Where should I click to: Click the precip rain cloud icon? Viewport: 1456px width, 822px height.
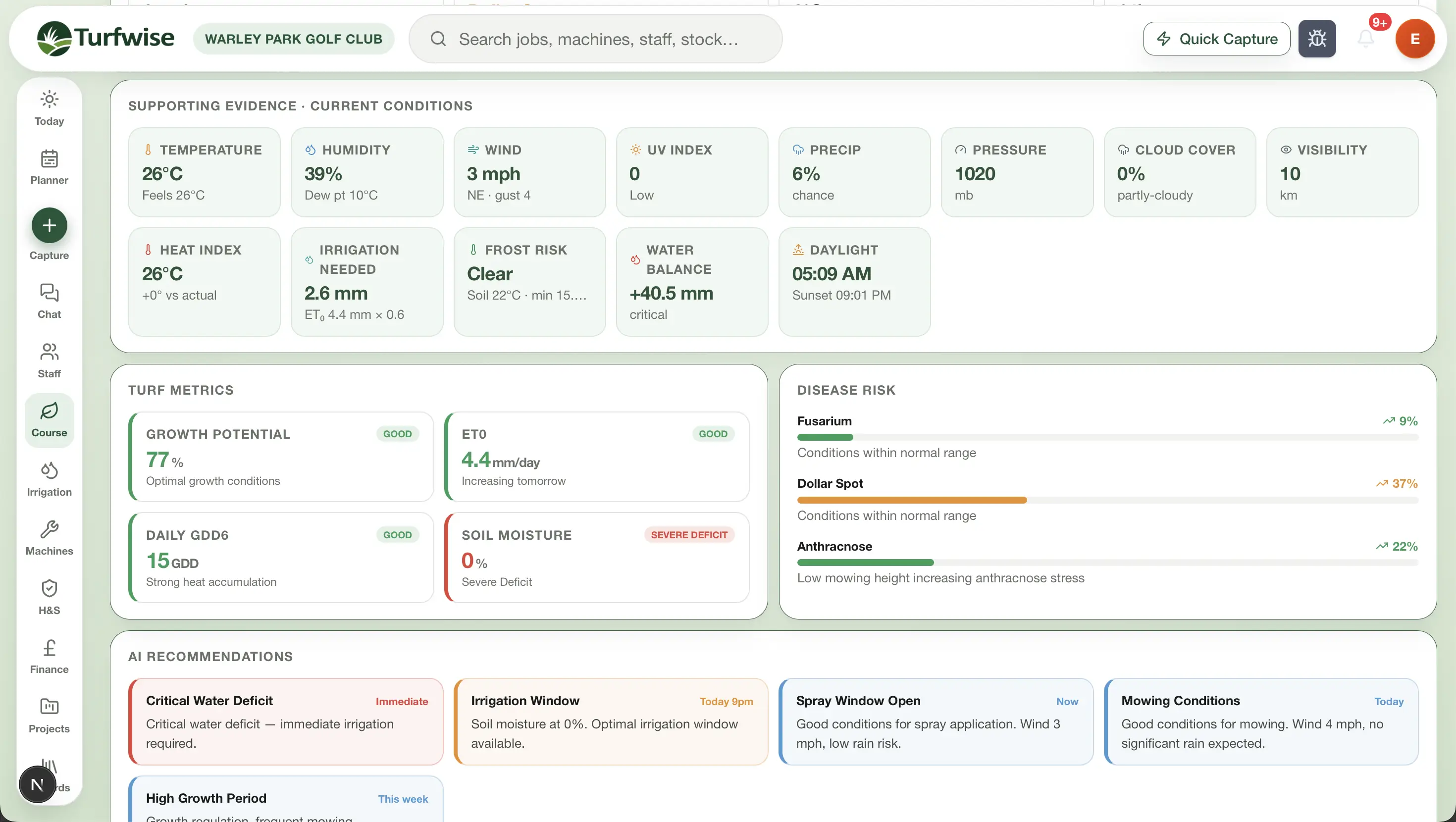pyautogui.click(x=798, y=150)
